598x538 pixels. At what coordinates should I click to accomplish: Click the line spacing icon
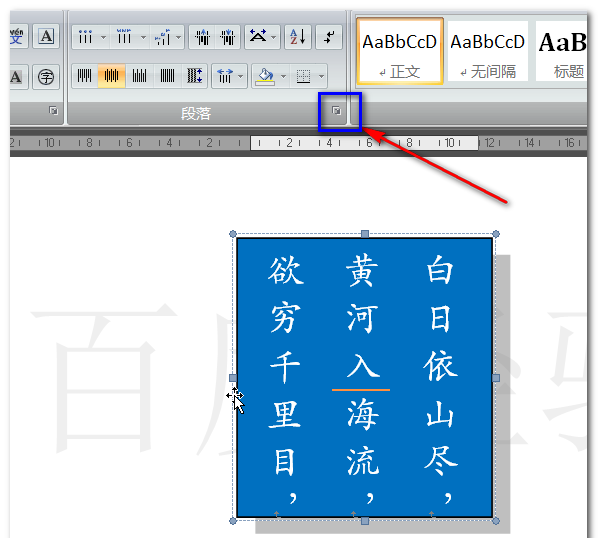tap(225, 76)
